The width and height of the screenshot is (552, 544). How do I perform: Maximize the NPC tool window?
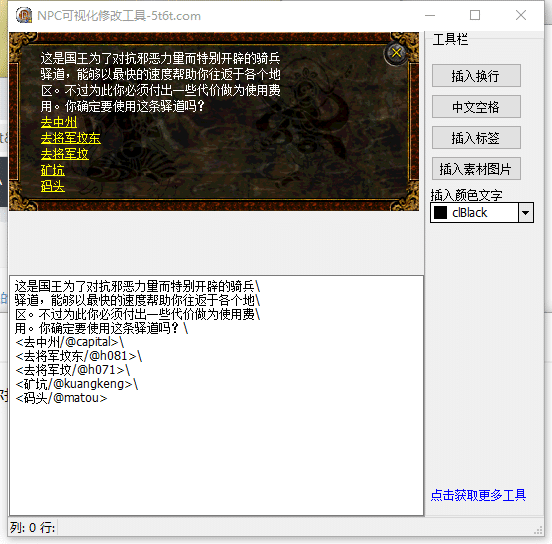[475, 15]
